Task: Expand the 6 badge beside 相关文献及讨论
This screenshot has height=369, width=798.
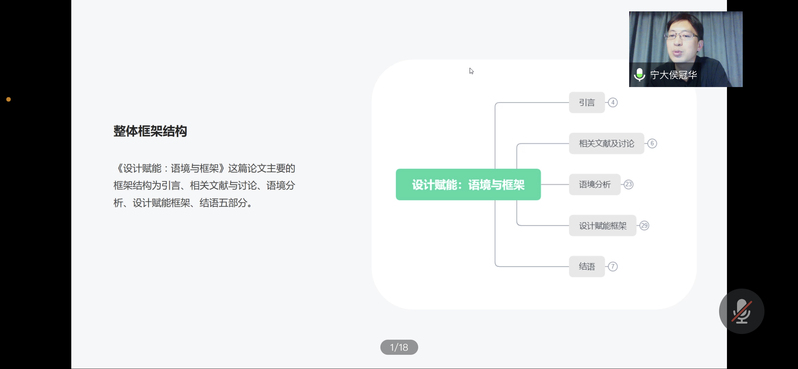Action: (652, 144)
